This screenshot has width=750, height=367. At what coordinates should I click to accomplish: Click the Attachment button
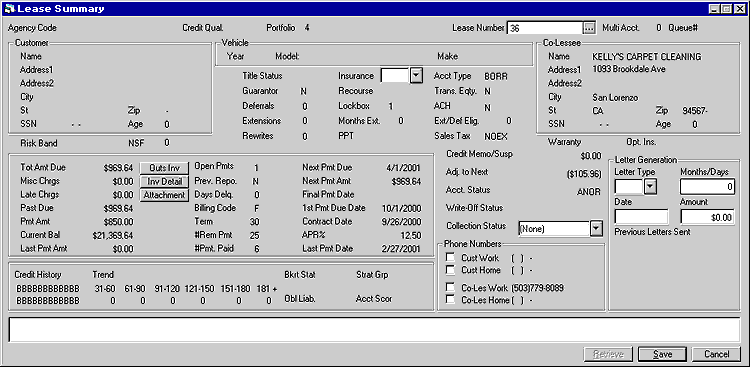click(164, 195)
